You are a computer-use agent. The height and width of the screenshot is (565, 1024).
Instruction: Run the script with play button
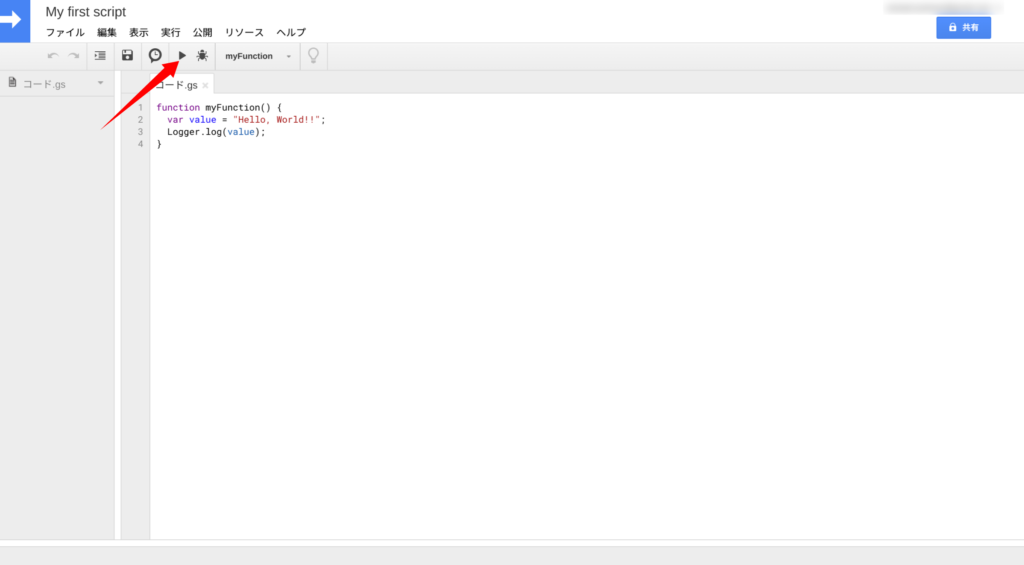point(182,56)
